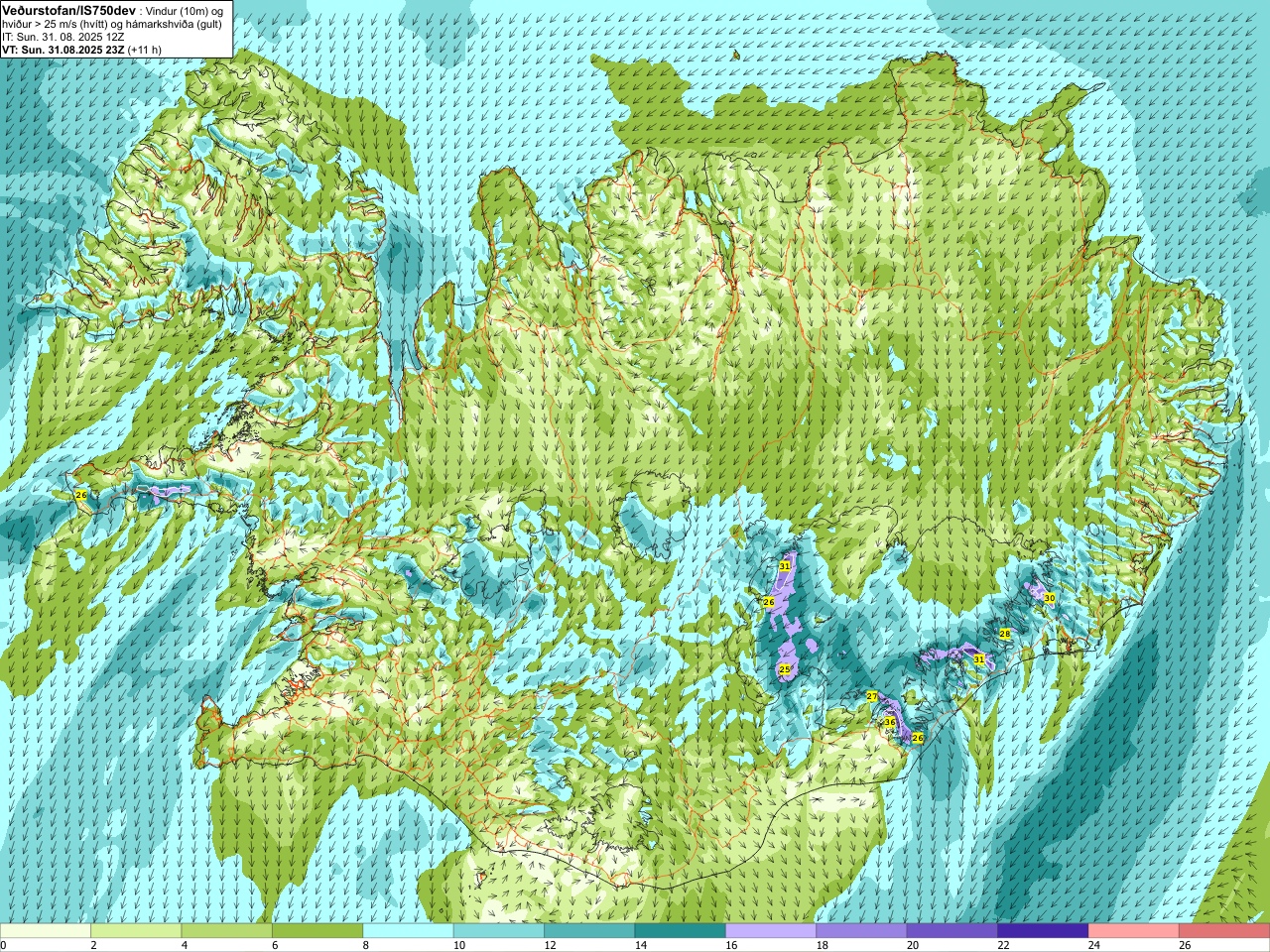Viewport: 1270px width, 952px height.
Task: Select the olive green 6–8 m/s legend swatch
Action: [317, 931]
